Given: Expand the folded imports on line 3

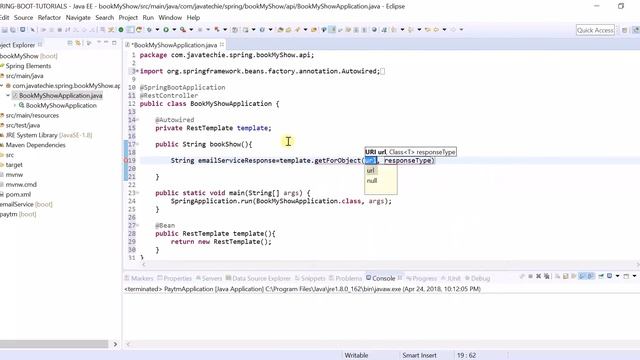Looking at the screenshot, I should point(137,71).
